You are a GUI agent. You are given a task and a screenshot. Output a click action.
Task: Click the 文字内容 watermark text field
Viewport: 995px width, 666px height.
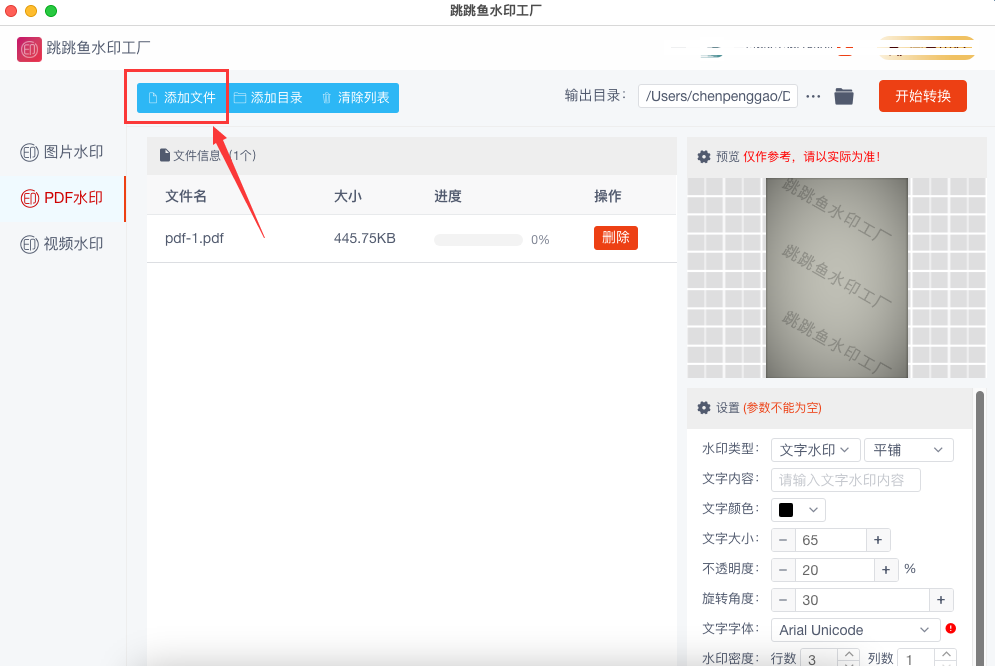pos(845,480)
